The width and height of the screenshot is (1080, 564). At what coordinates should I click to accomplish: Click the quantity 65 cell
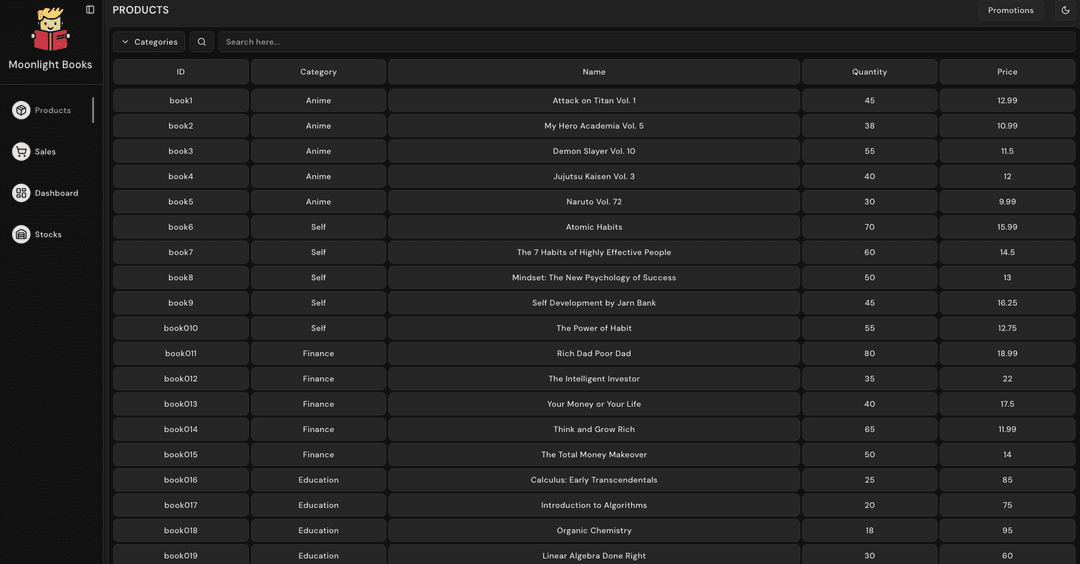[x=869, y=429]
